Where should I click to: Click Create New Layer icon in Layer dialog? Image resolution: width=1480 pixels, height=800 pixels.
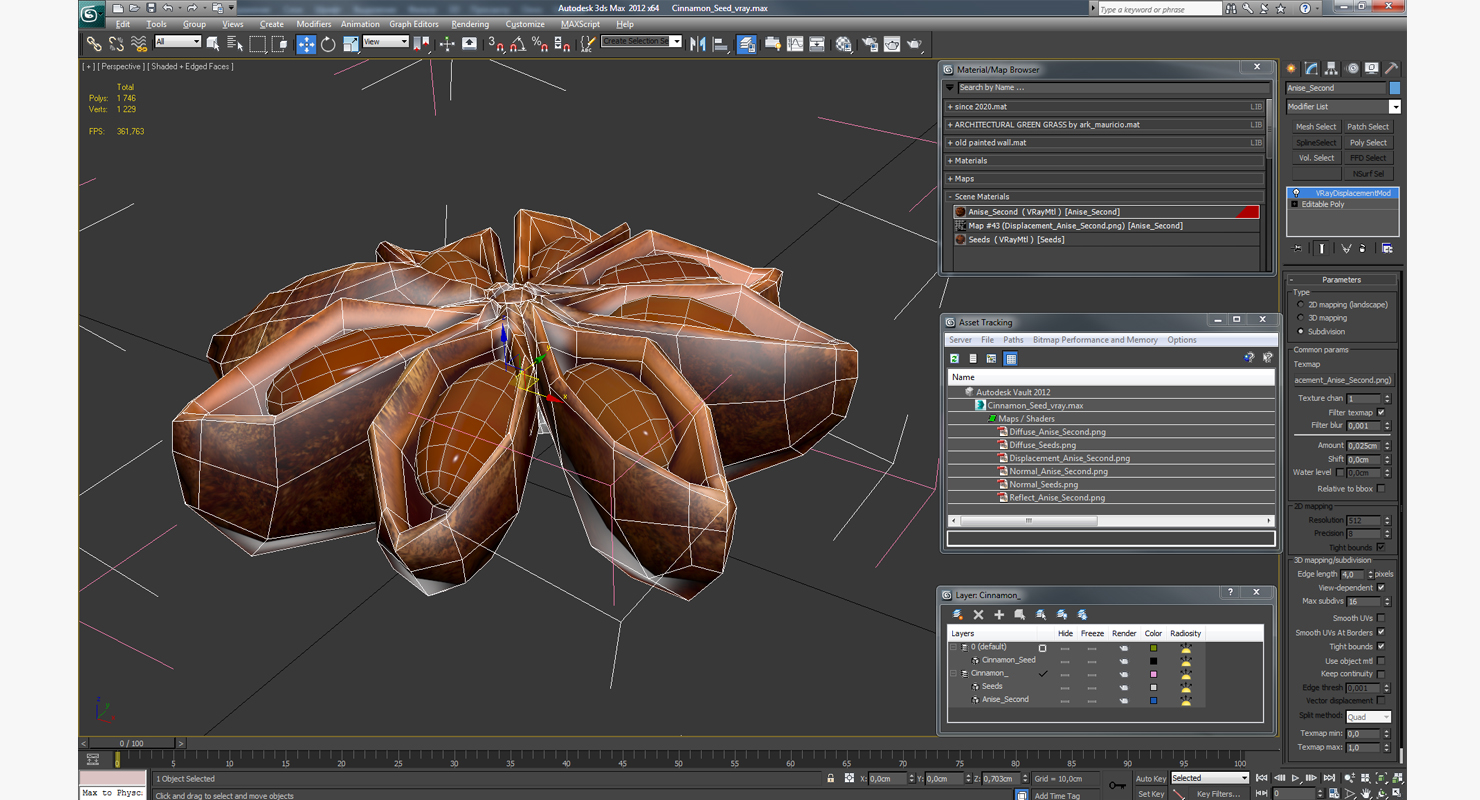tap(958, 614)
